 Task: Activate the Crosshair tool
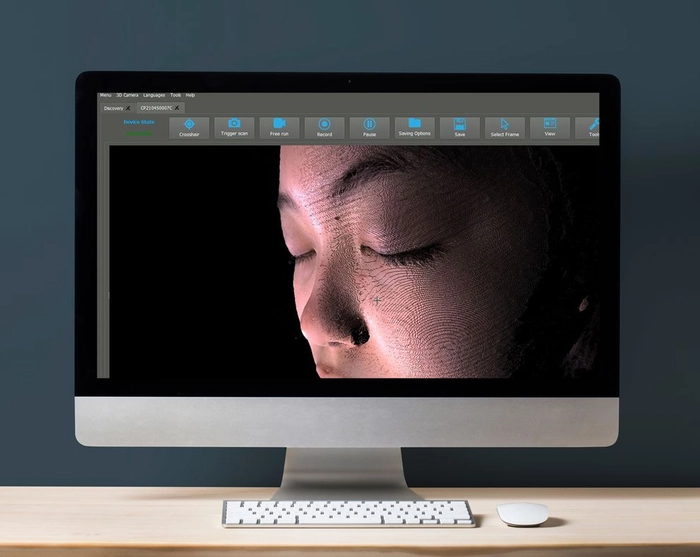tap(189, 127)
